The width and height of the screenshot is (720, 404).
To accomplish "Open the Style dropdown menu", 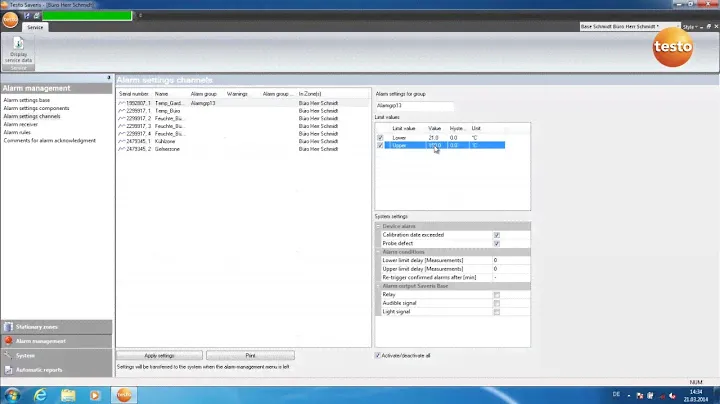I will click(x=688, y=26).
